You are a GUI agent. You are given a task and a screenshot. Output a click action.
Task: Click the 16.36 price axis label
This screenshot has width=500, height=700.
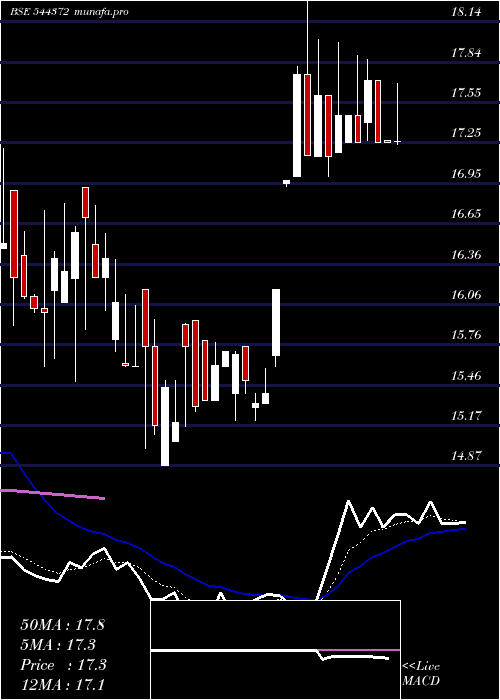(x=466, y=255)
